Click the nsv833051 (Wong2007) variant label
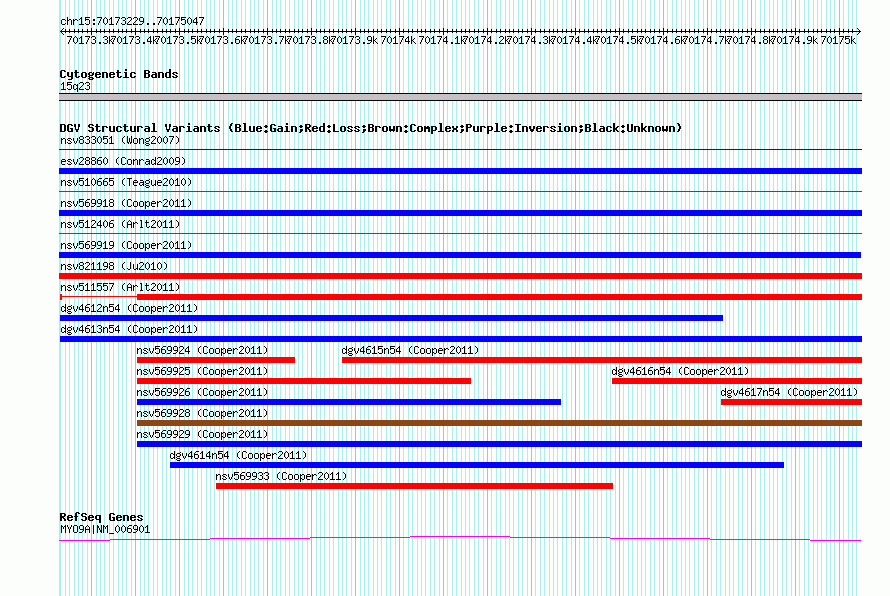This screenshot has width=890, height=596. [120, 140]
